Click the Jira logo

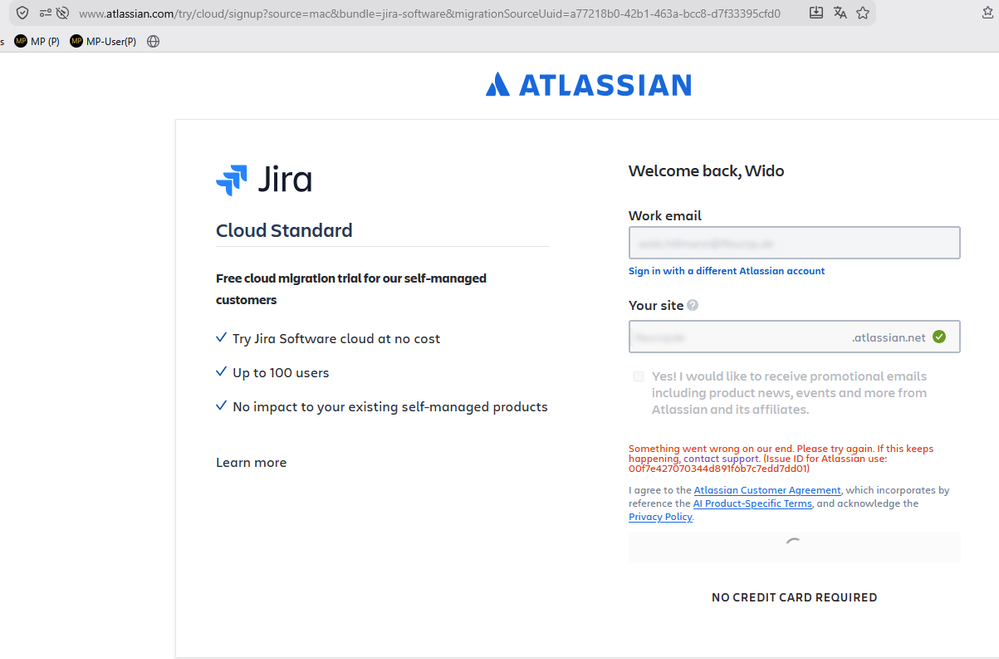[x=264, y=180]
